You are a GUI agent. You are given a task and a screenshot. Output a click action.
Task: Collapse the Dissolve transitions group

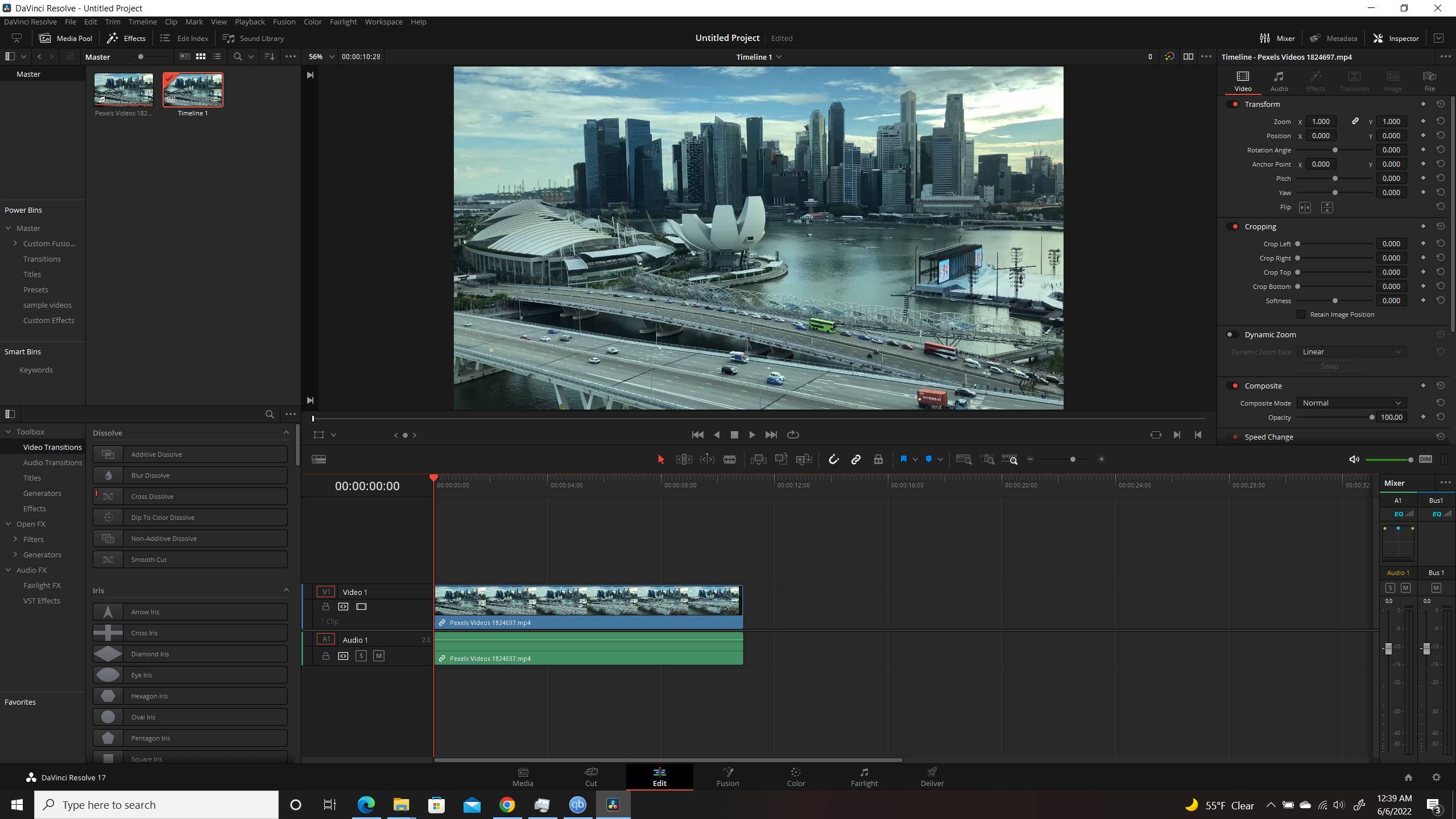point(286,433)
